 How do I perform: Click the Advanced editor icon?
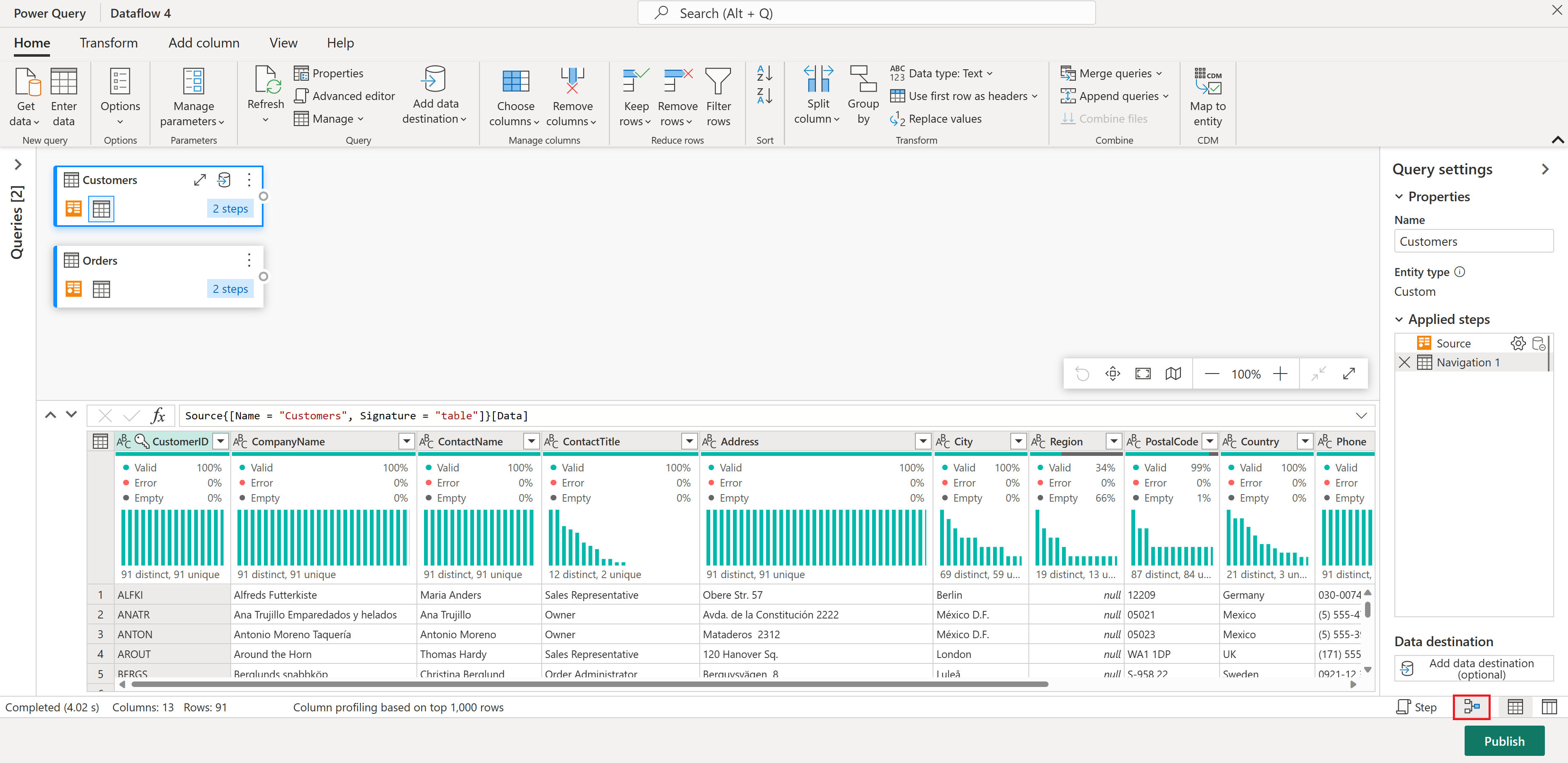pyautogui.click(x=301, y=95)
